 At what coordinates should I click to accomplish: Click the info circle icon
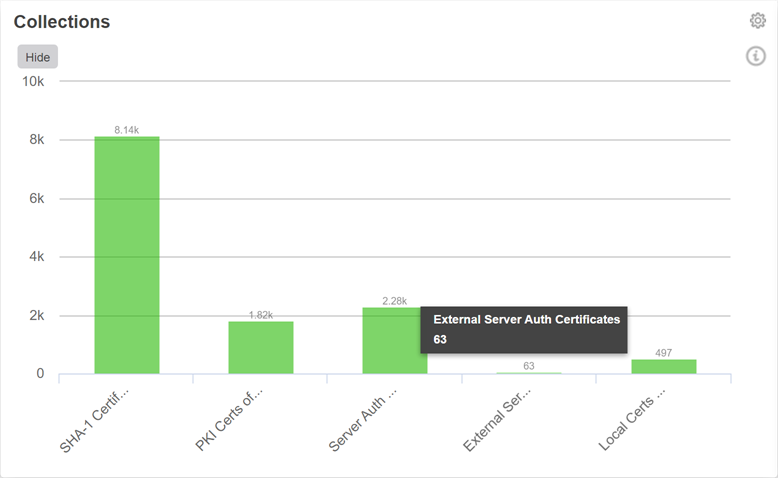coord(756,56)
